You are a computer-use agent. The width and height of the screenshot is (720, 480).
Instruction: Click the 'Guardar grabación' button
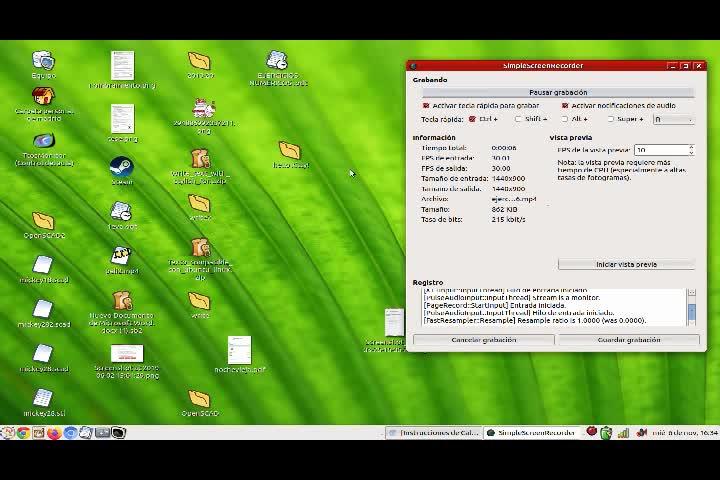tap(628, 340)
